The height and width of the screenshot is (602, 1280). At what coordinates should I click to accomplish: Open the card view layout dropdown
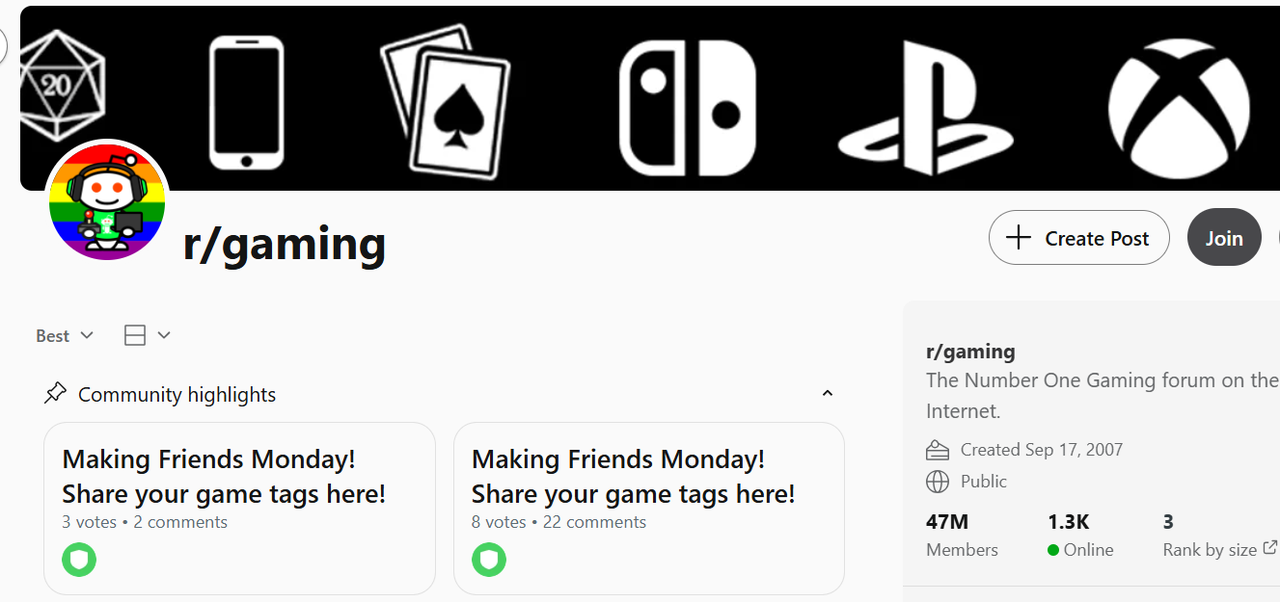click(x=147, y=336)
